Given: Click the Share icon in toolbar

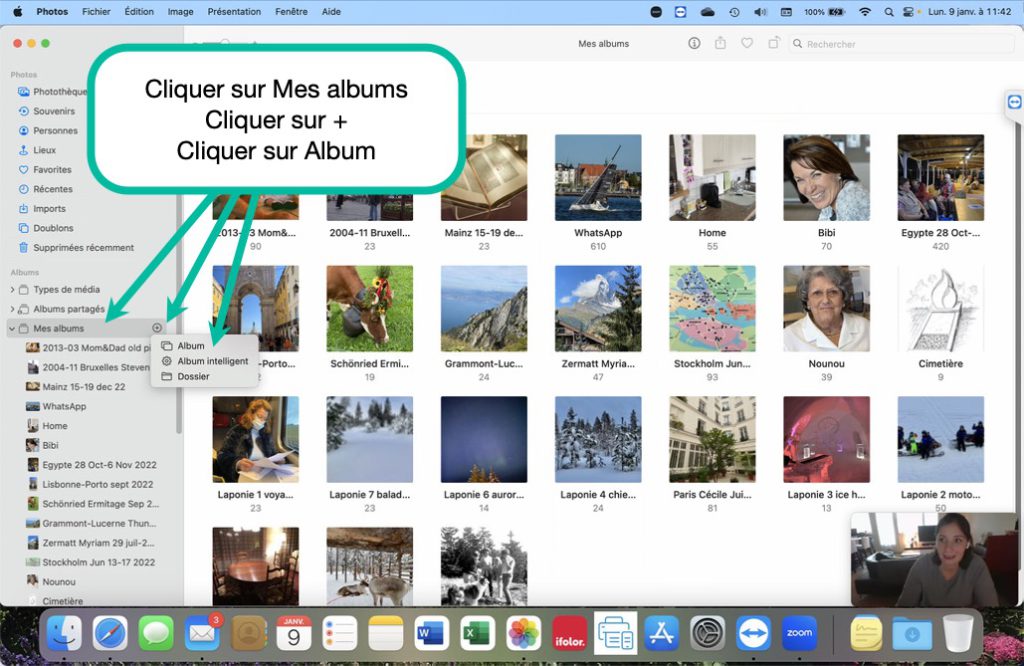Looking at the screenshot, I should (720, 43).
